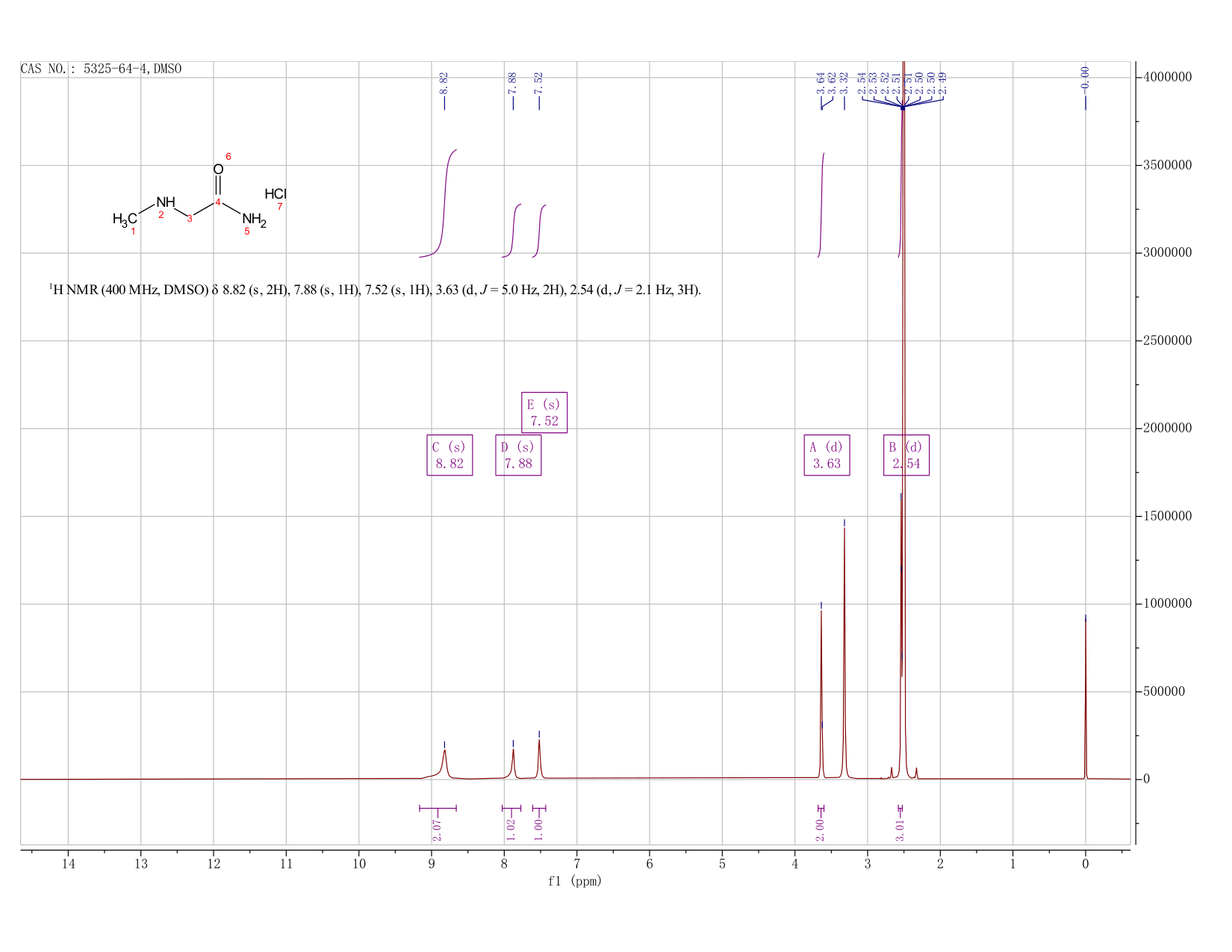
Task: Click the integral value 2.07 below baseline
Action: 438,830
